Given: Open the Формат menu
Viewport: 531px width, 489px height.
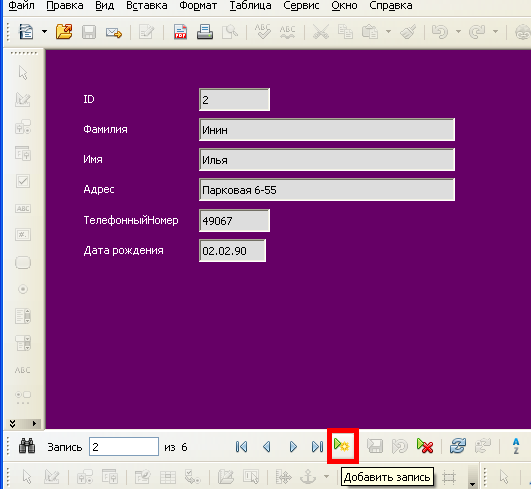Looking at the screenshot, I should click(198, 6).
